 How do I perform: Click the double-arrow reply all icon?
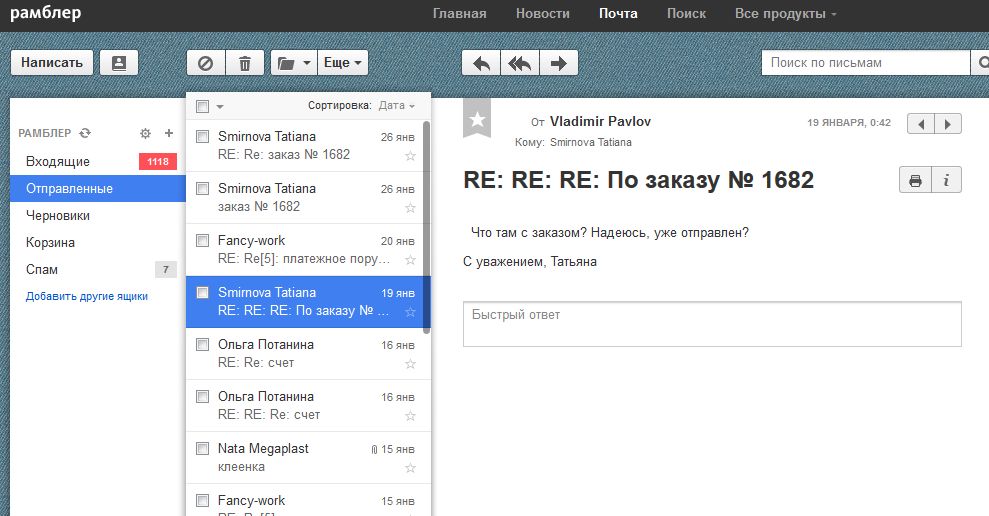click(x=519, y=62)
